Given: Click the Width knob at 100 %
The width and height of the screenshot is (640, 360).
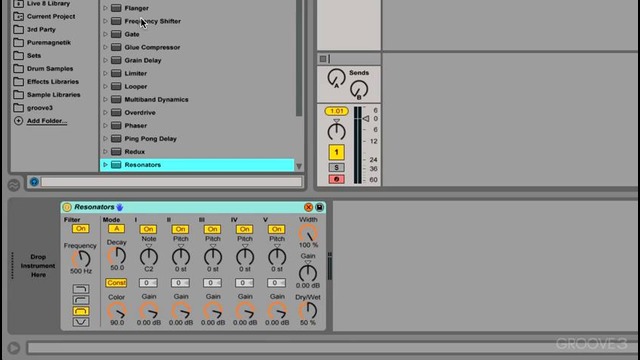Looking at the screenshot, I should pos(308,233).
